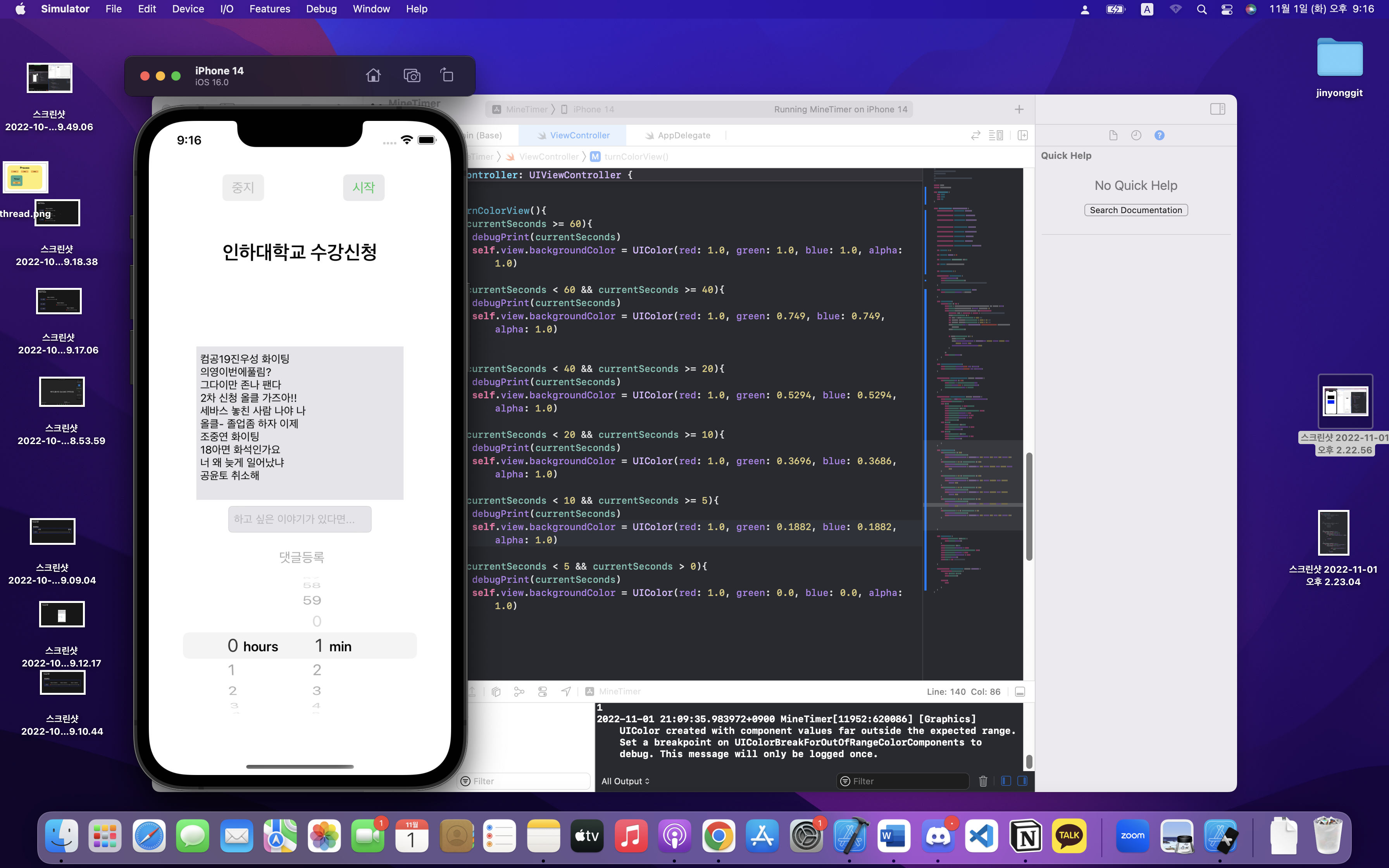Toggle the console pane visibility
The image size is (1389, 868).
click(1022, 781)
